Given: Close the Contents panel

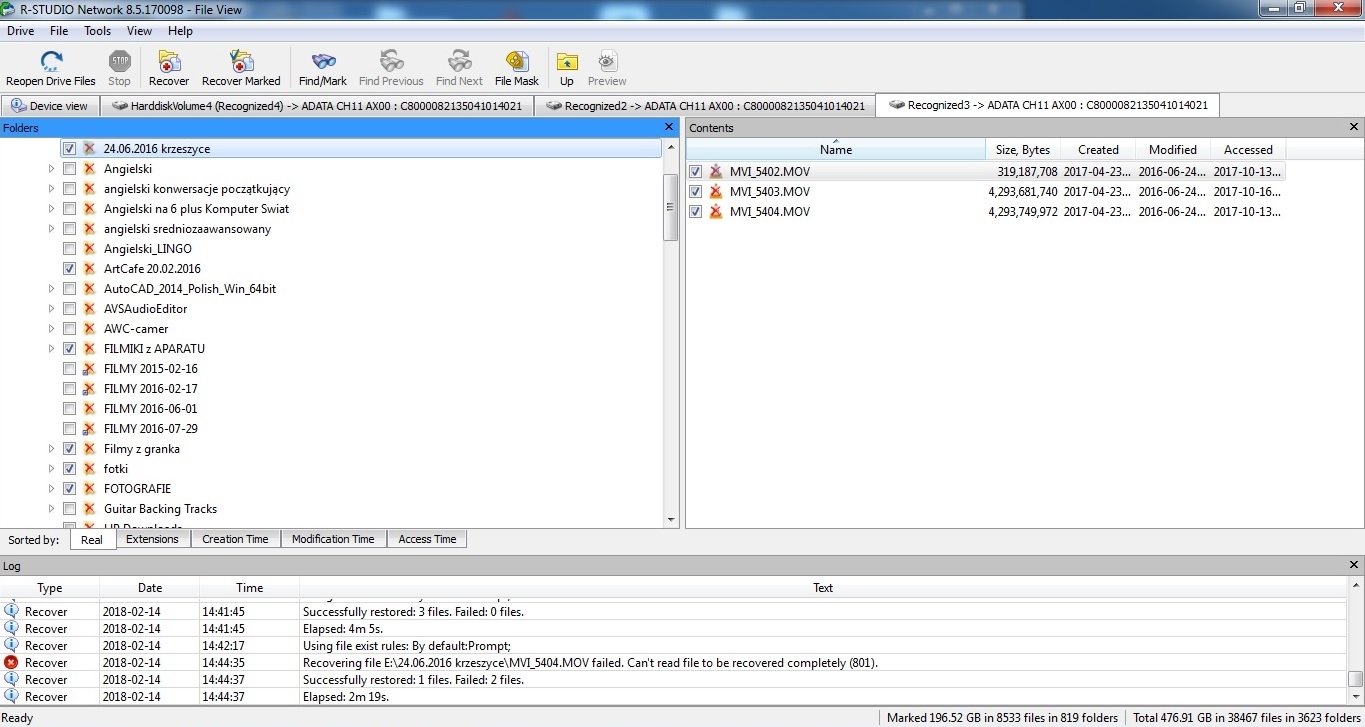Looking at the screenshot, I should (x=1354, y=127).
